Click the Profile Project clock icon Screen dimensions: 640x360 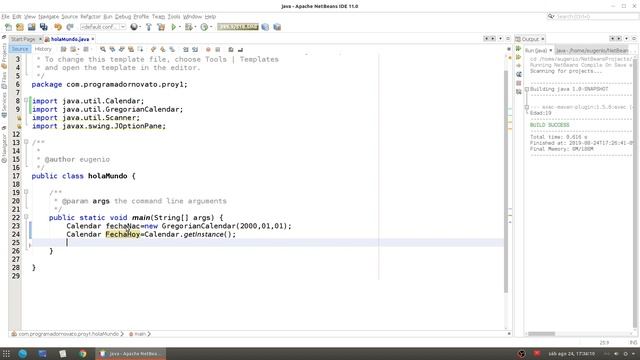point(204,27)
